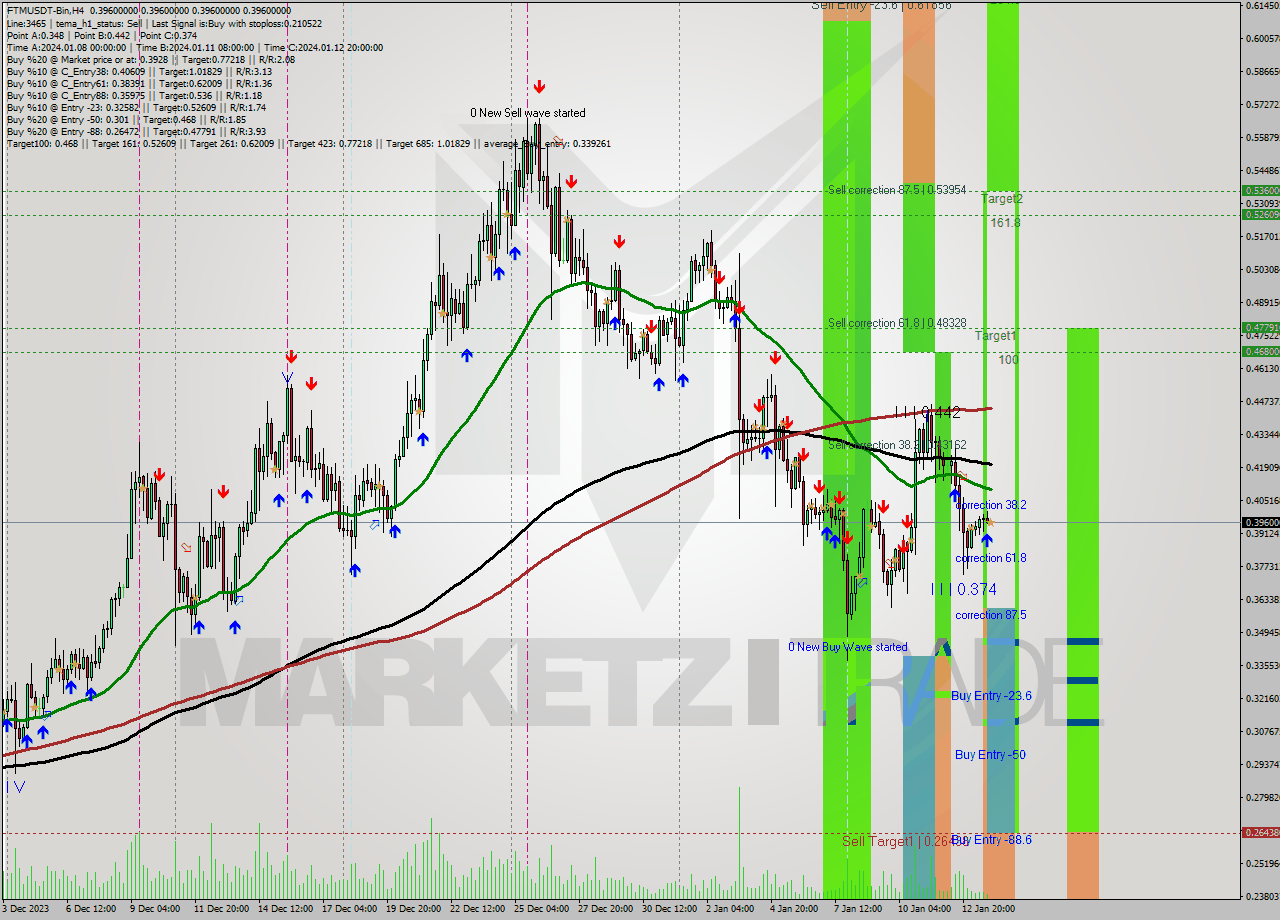The width and height of the screenshot is (1280, 920).
Task: Click the 'Buy %10 @ Entry -23' line
Action: click(x=136, y=107)
